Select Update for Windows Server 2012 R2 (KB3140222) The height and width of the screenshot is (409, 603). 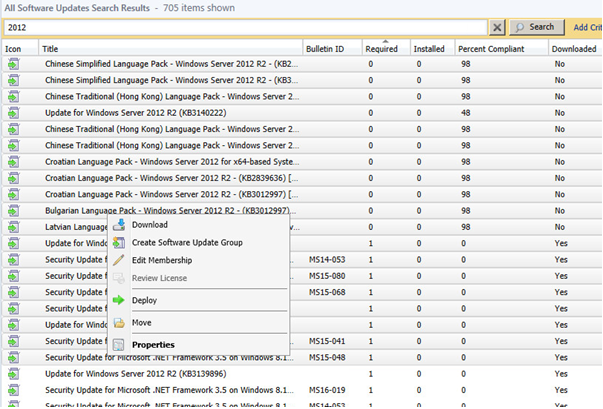click(135, 113)
